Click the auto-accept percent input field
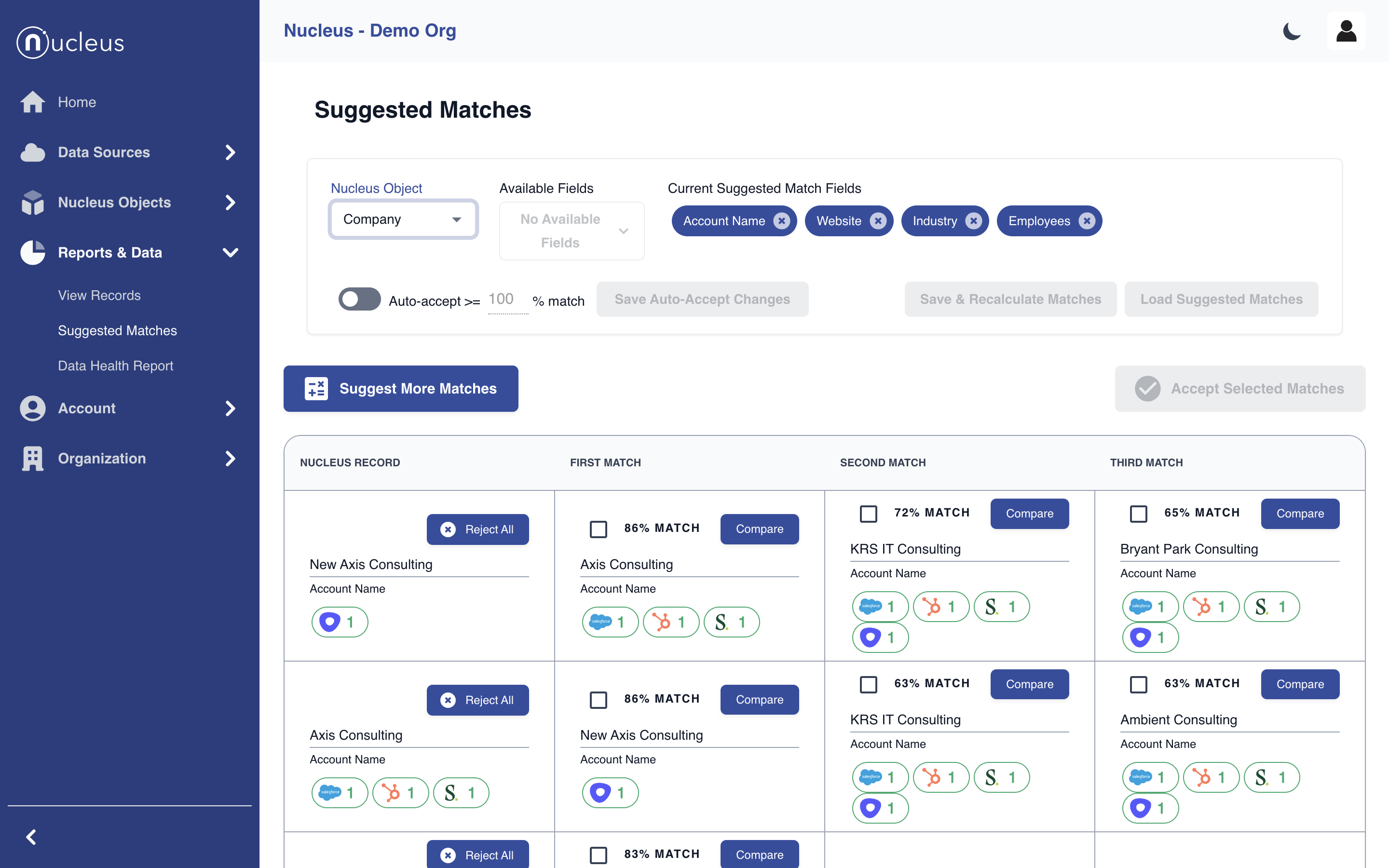The height and width of the screenshot is (868, 1389). click(x=507, y=299)
